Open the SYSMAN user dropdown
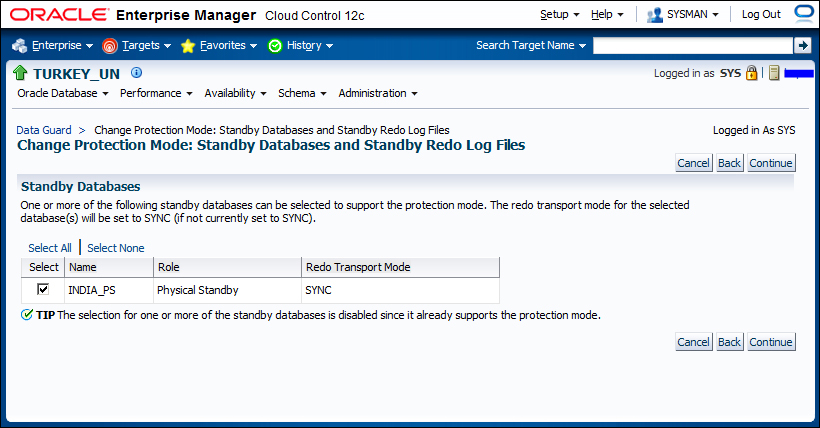This screenshot has height=428, width=820. tap(692, 14)
